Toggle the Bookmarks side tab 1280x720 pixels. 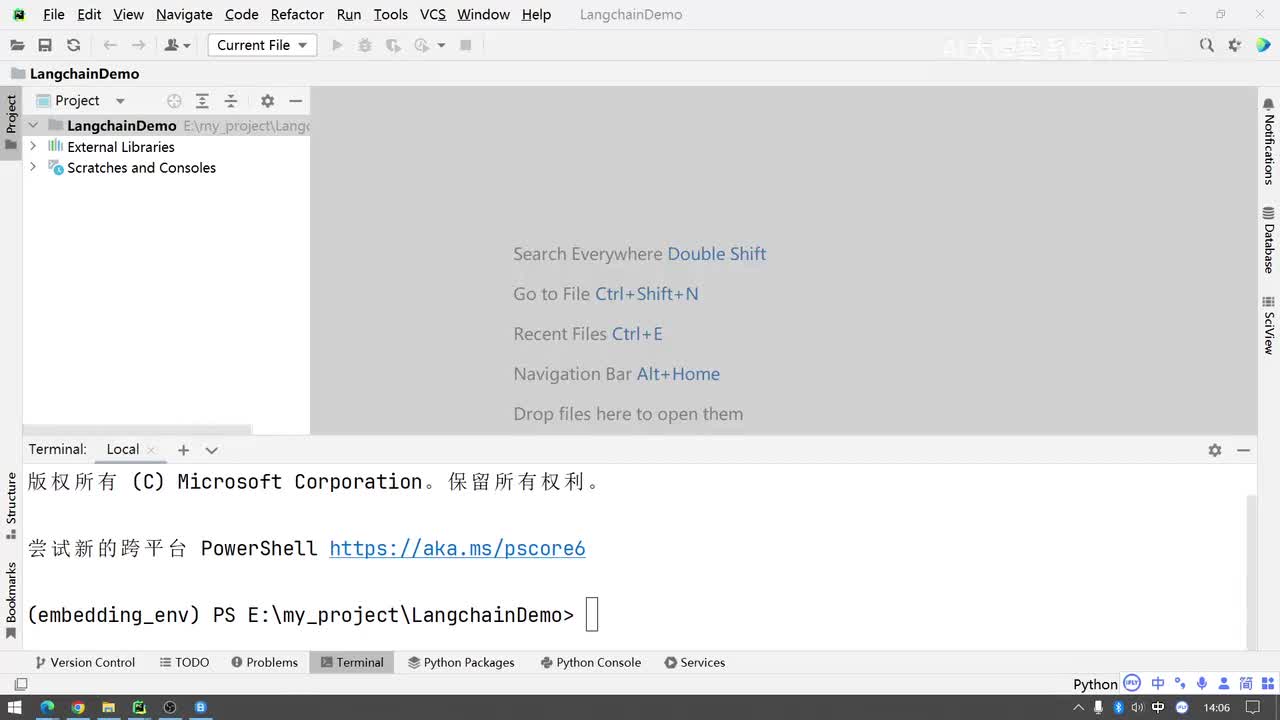click(x=11, y=600)
